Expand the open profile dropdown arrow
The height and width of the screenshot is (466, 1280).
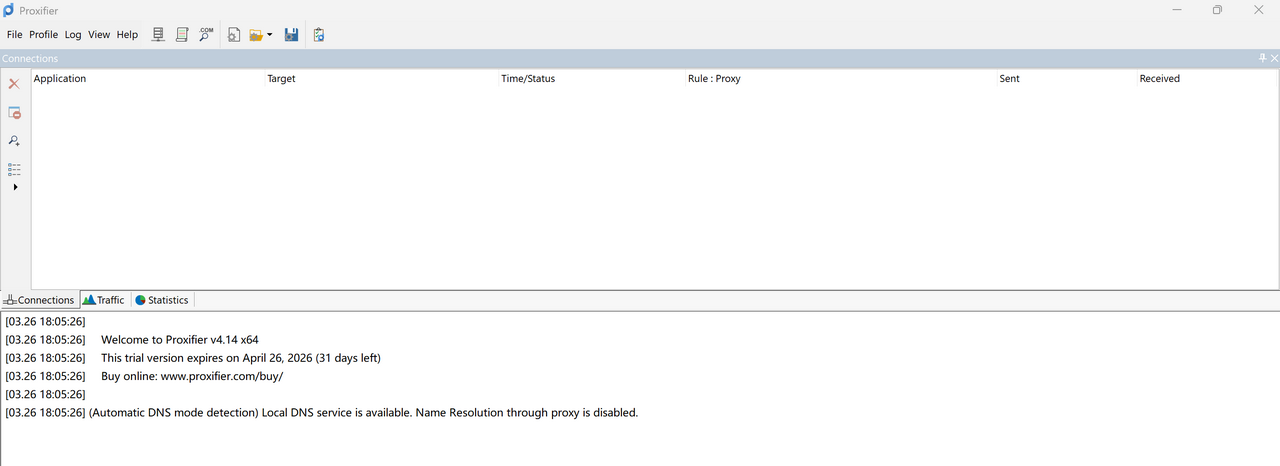pos(270,35)
